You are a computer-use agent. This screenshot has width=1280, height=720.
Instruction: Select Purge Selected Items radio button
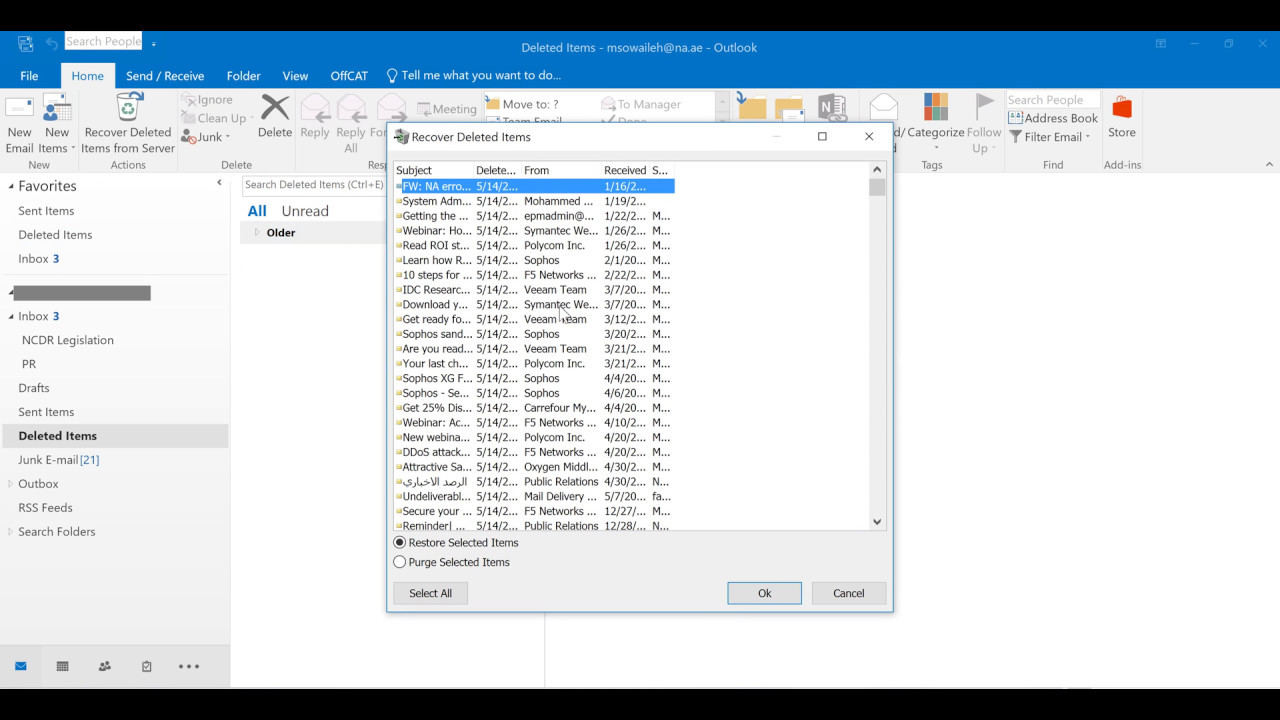[400, 562]
